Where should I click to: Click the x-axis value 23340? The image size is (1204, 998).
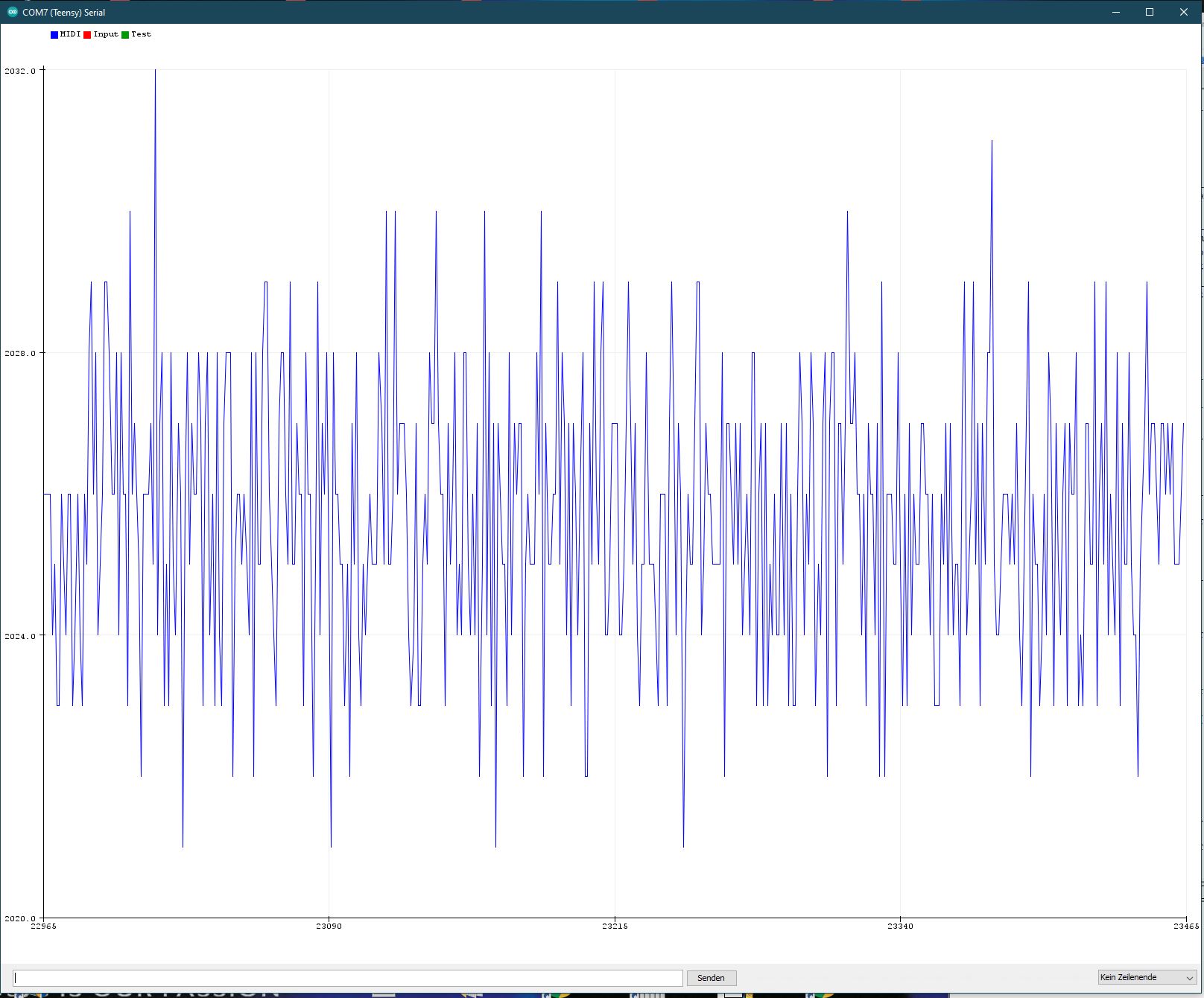[900, 927]
